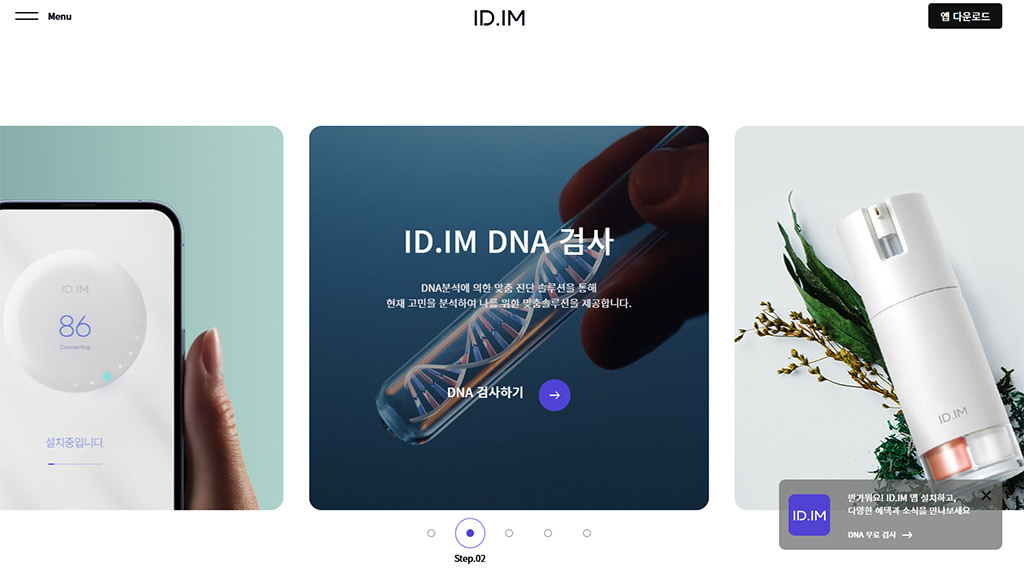Image resolution: width=1024 pixels, height=574 pixels.
Task: Select the fifth carousel step dot
Action: tap(587, 533)
